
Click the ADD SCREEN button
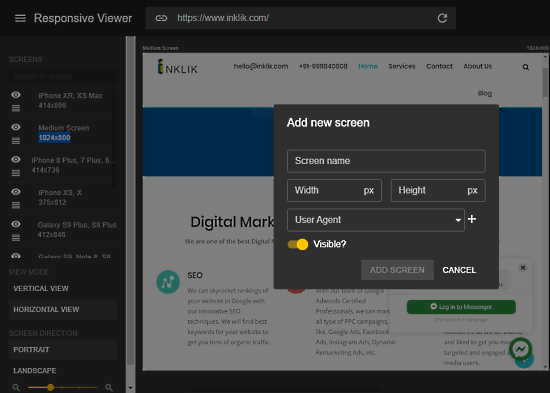coord(397,270)
